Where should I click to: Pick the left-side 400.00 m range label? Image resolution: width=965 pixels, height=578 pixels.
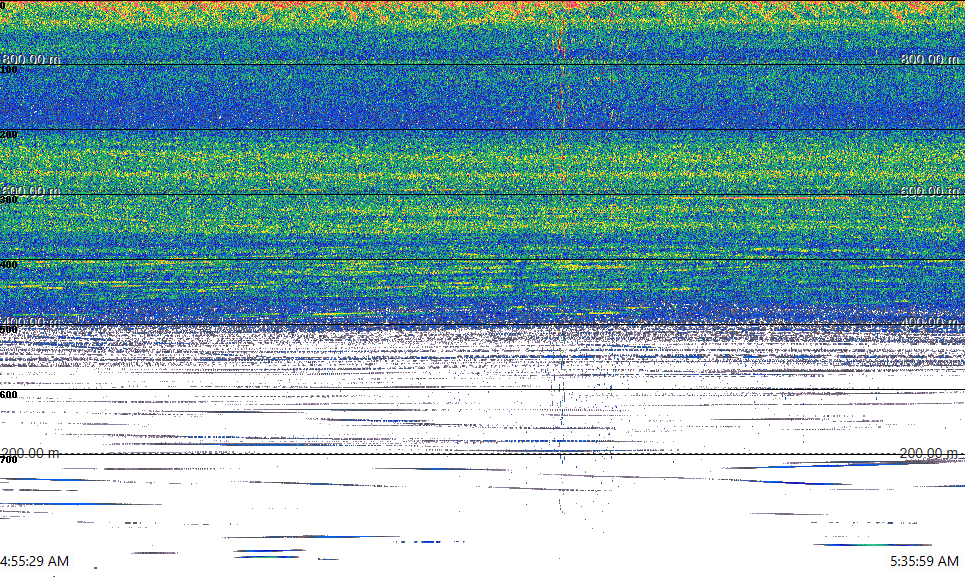[31, 322]
